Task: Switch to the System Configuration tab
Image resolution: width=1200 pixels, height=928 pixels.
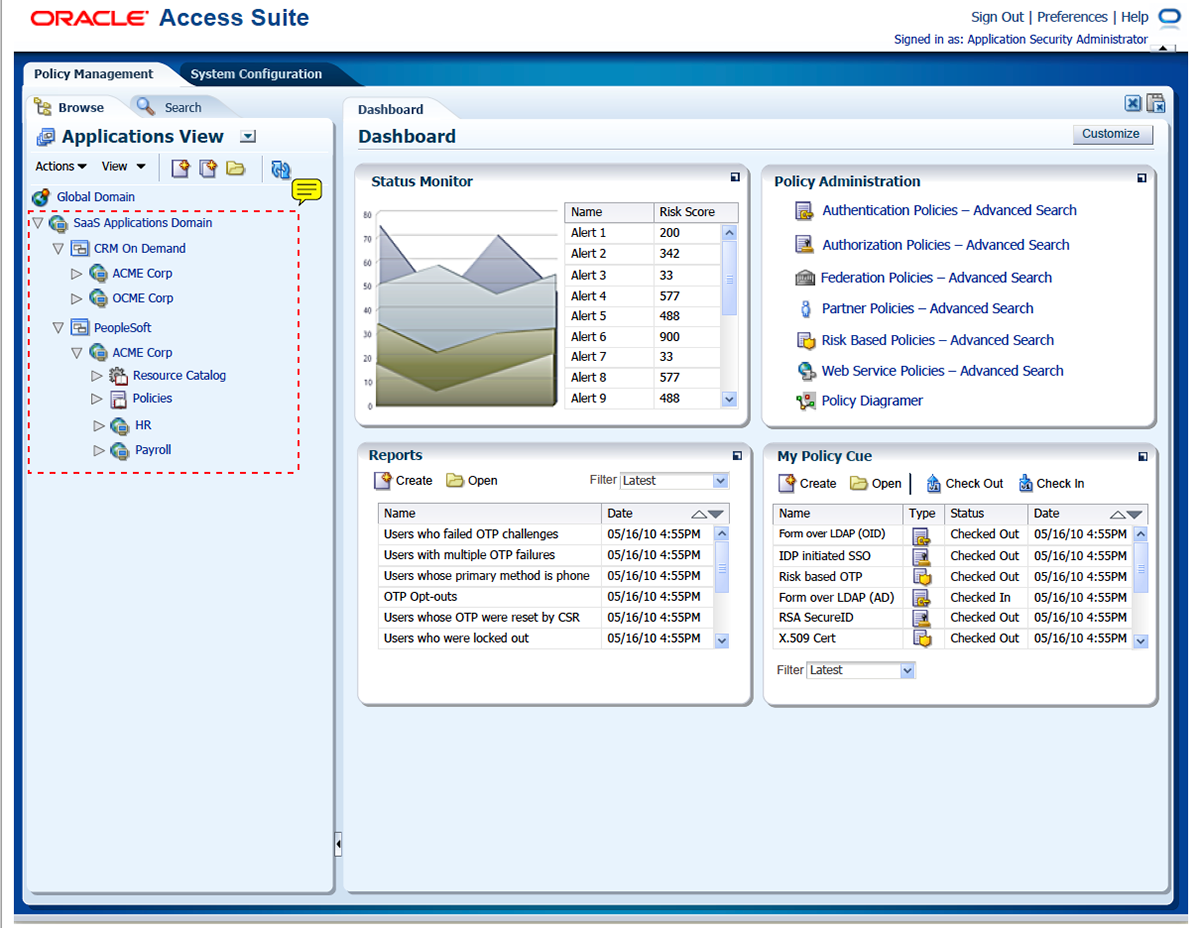Action: click(256, 74)
